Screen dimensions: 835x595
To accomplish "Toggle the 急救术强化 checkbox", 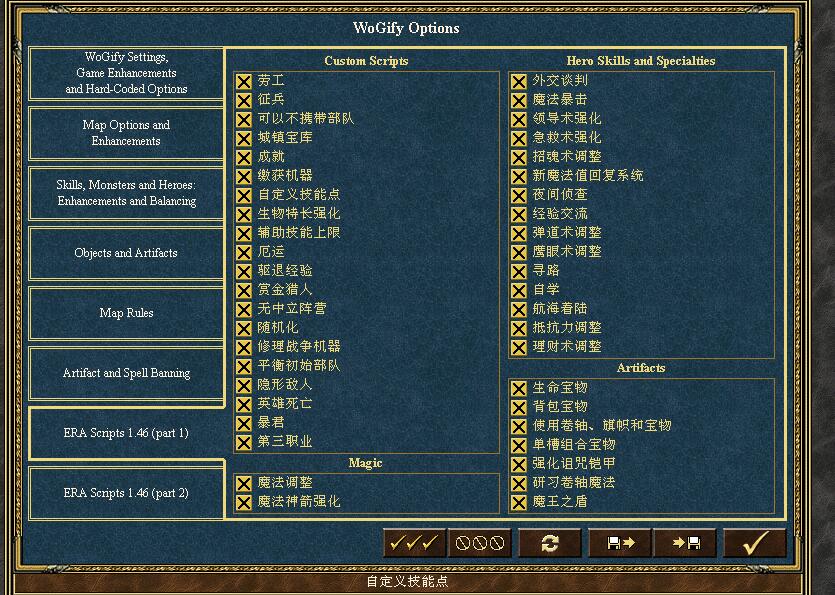I will [x=519, y=138].
